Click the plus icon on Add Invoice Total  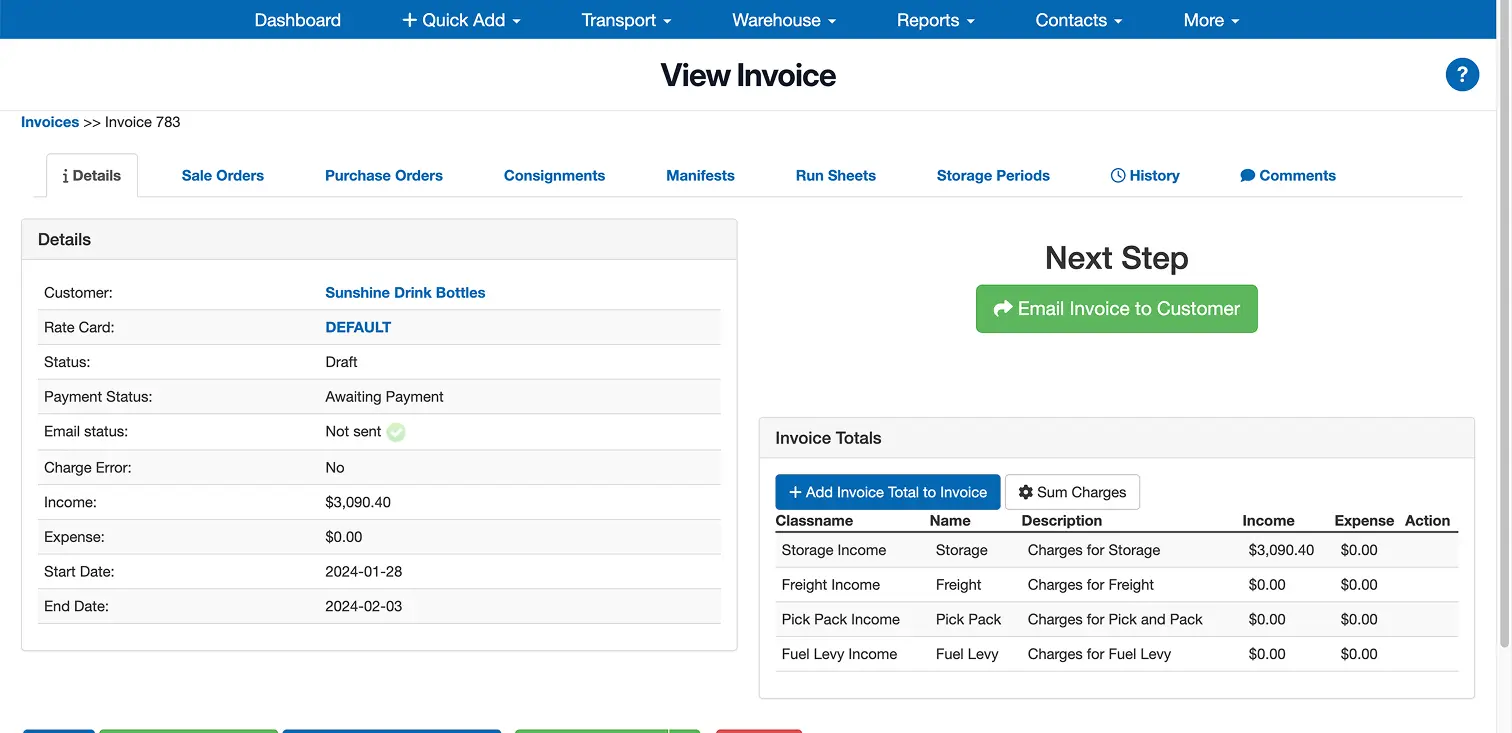coord(794,492)
